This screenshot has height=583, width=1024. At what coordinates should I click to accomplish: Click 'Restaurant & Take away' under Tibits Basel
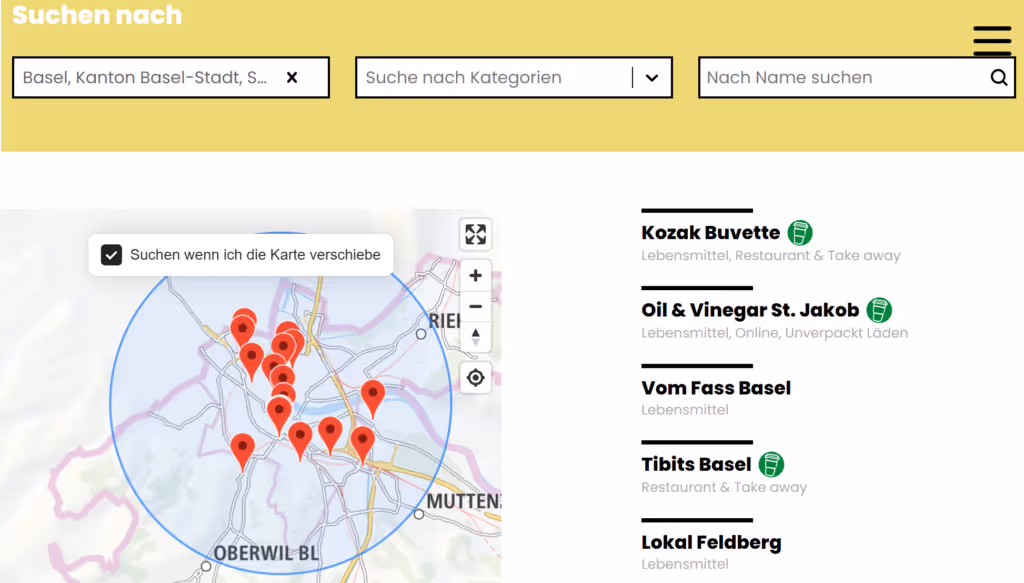724,488
